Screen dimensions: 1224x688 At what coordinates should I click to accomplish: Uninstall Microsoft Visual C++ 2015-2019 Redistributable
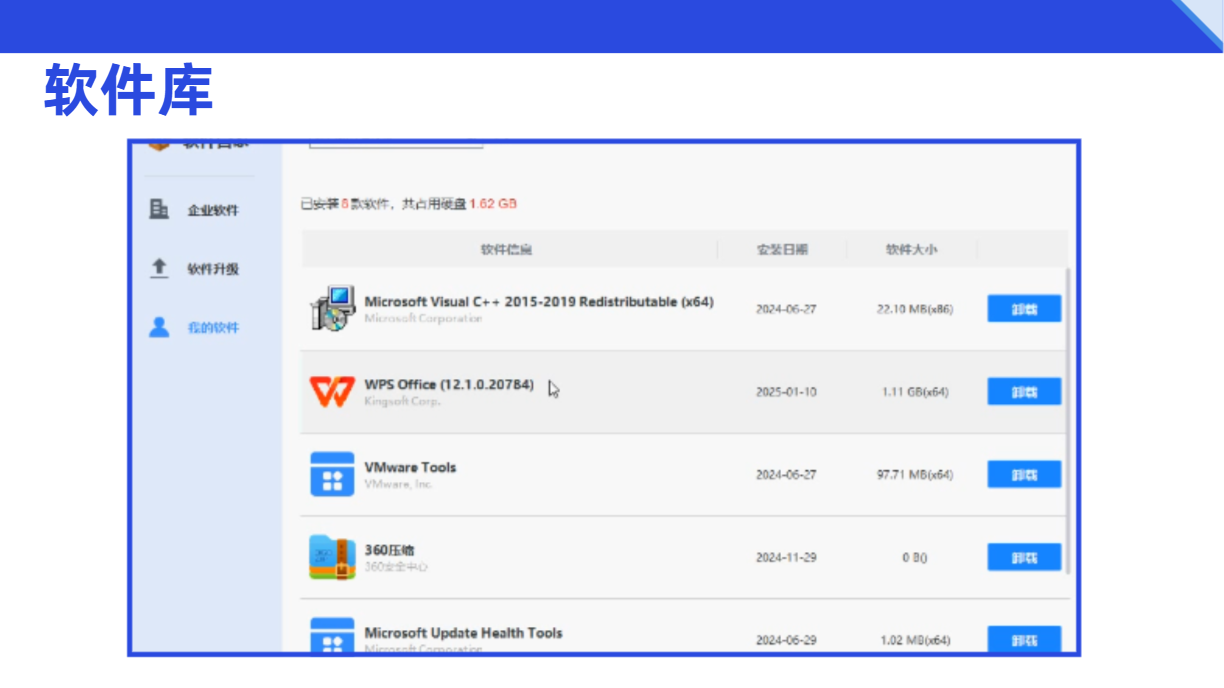point(1024,309)
